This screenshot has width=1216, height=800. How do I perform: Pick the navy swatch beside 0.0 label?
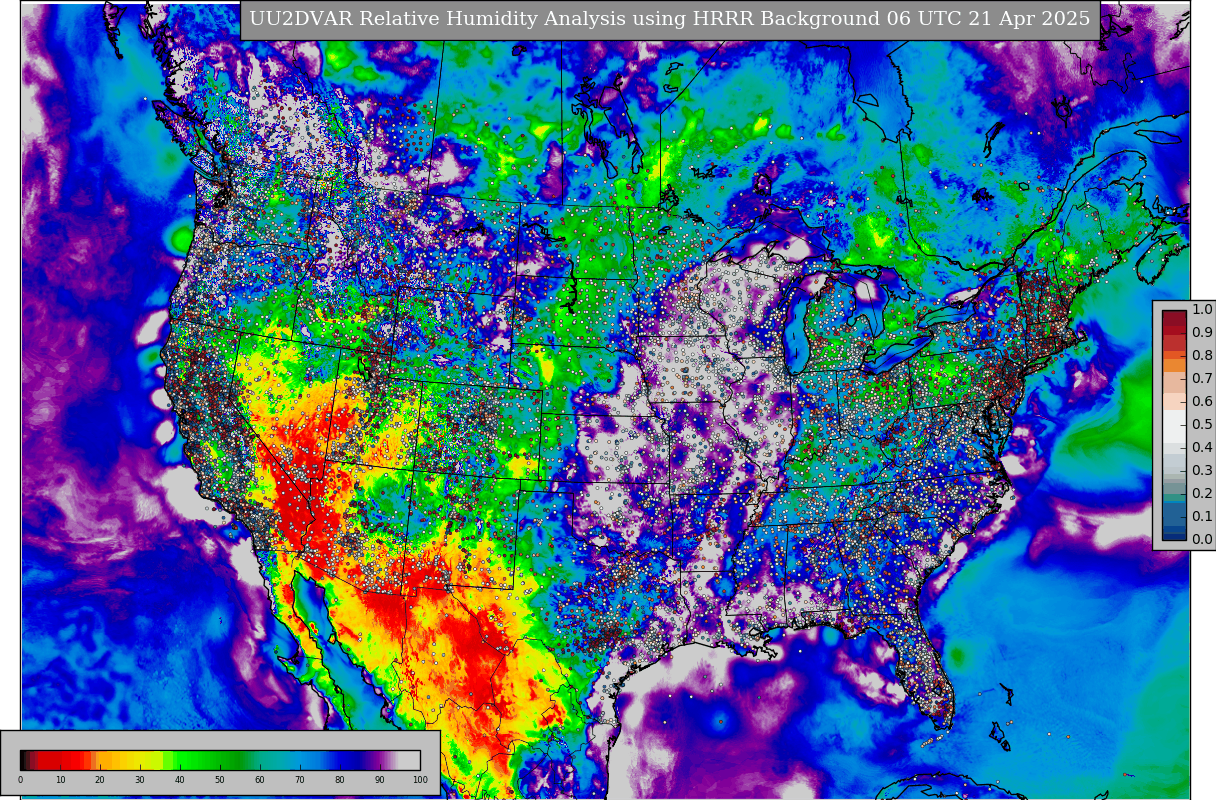coord(1174,538)
